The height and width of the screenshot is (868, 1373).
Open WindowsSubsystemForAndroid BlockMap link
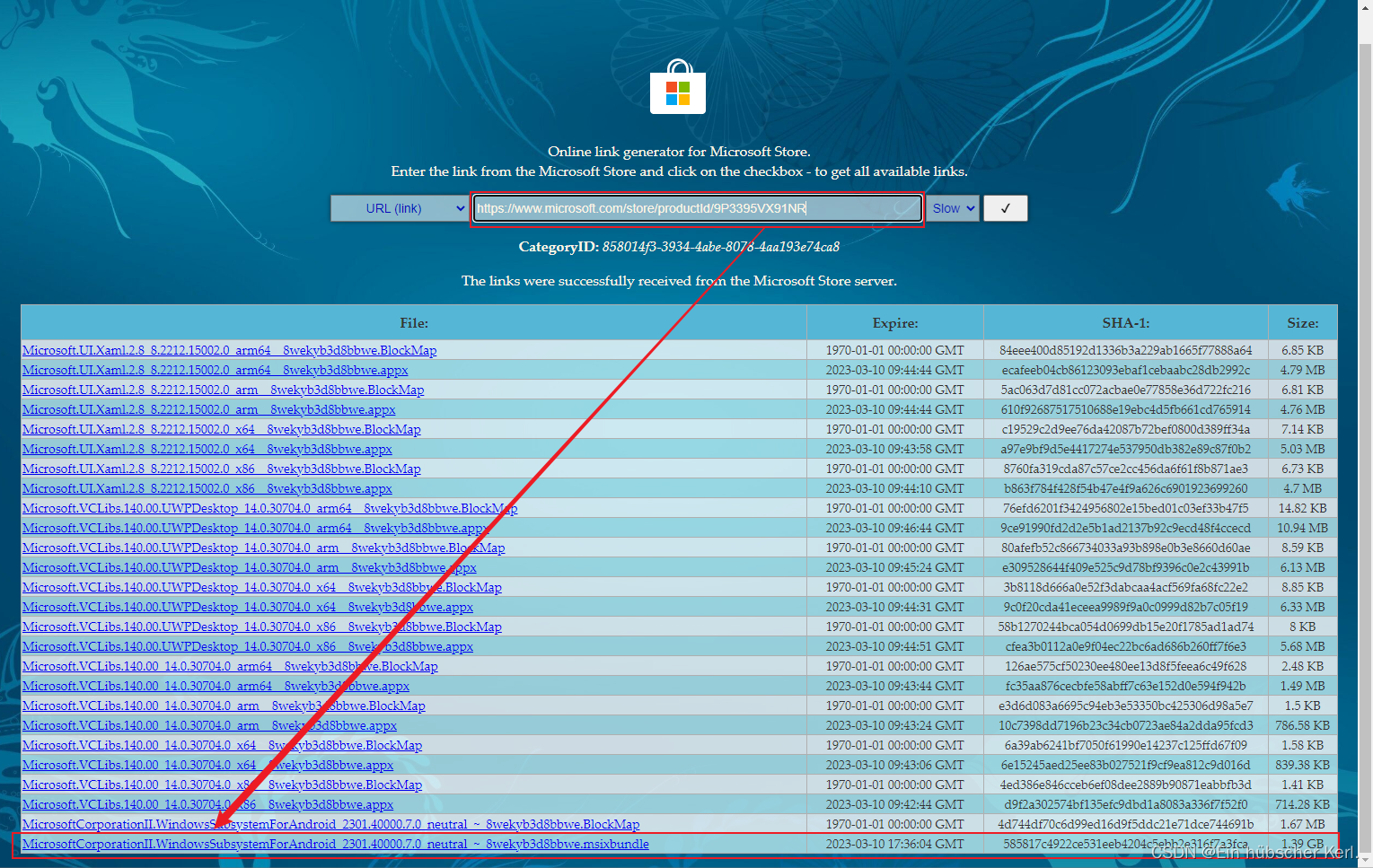coord(331,824)
